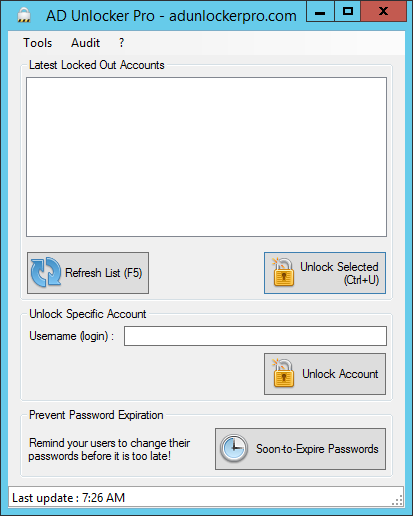The image size is (413, 516).
Task: Click inside the Latest Locked Out Accounts list
Action: pos(206,157)
